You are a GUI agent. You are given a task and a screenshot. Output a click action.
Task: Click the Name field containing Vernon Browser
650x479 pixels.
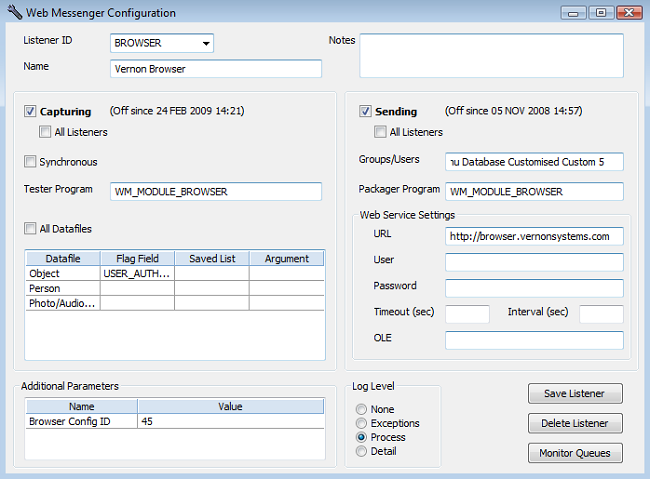(x=216, y=69)
